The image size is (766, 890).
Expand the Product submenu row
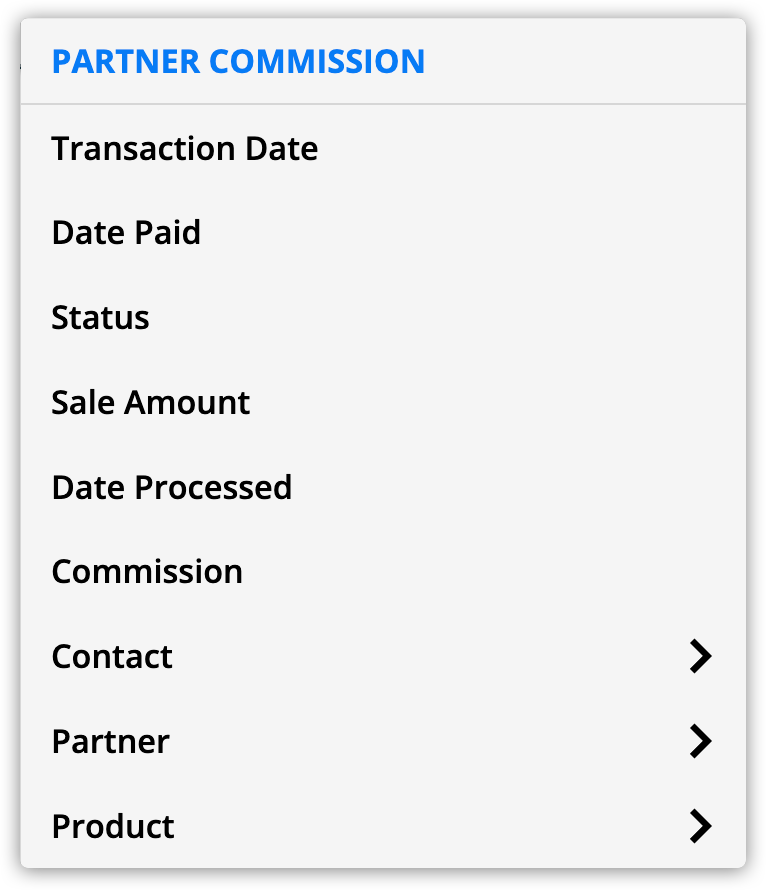pyautogui.click(x=382, y=827)
